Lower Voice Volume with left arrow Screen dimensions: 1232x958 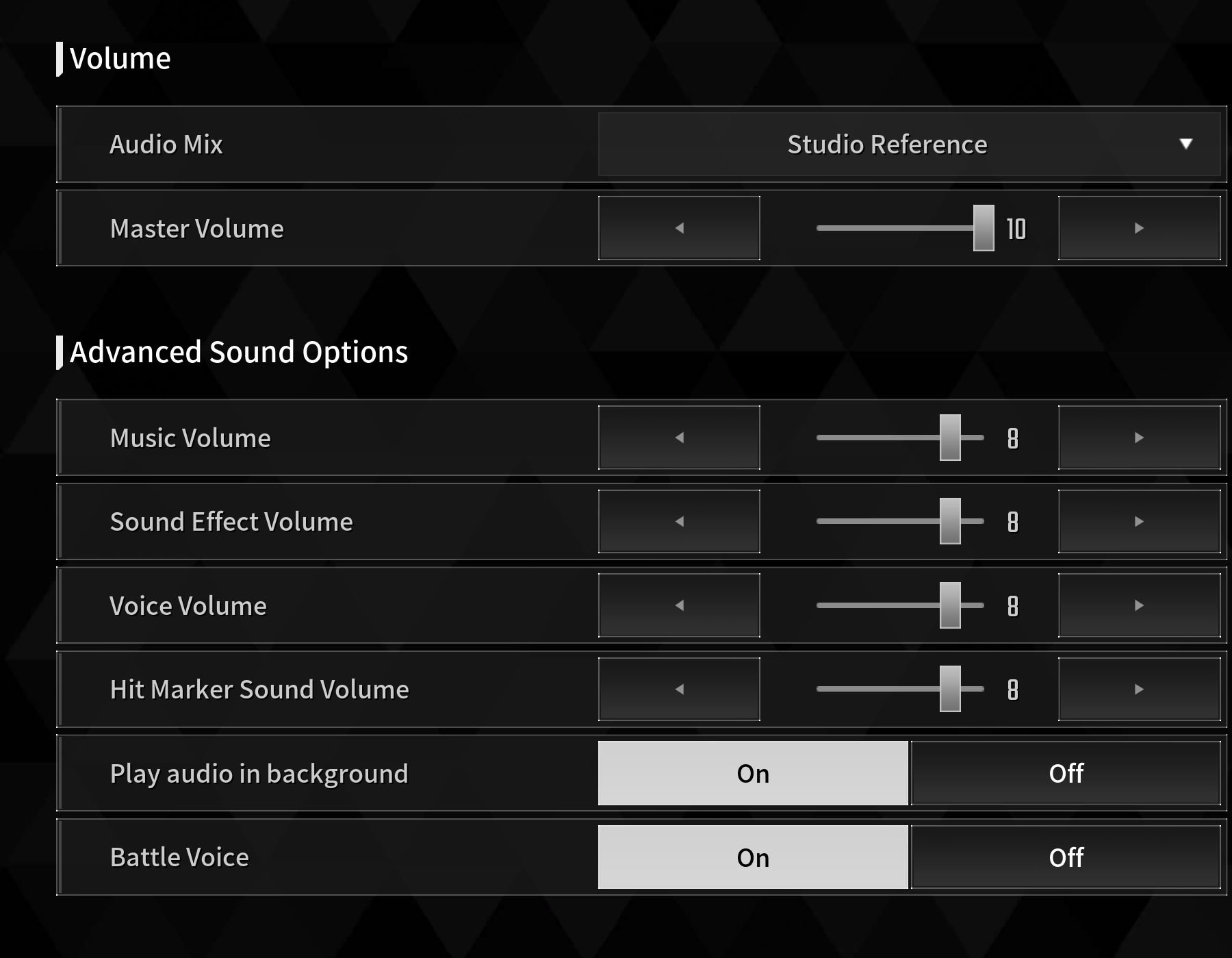click(679, 605)
